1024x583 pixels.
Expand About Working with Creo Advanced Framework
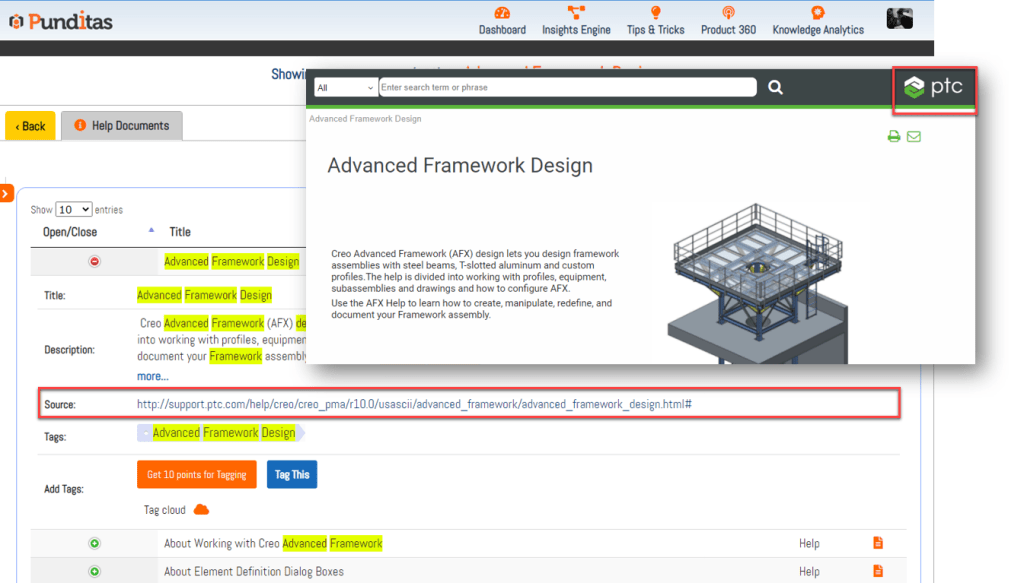pyautogui.click(x=95, y=544)
